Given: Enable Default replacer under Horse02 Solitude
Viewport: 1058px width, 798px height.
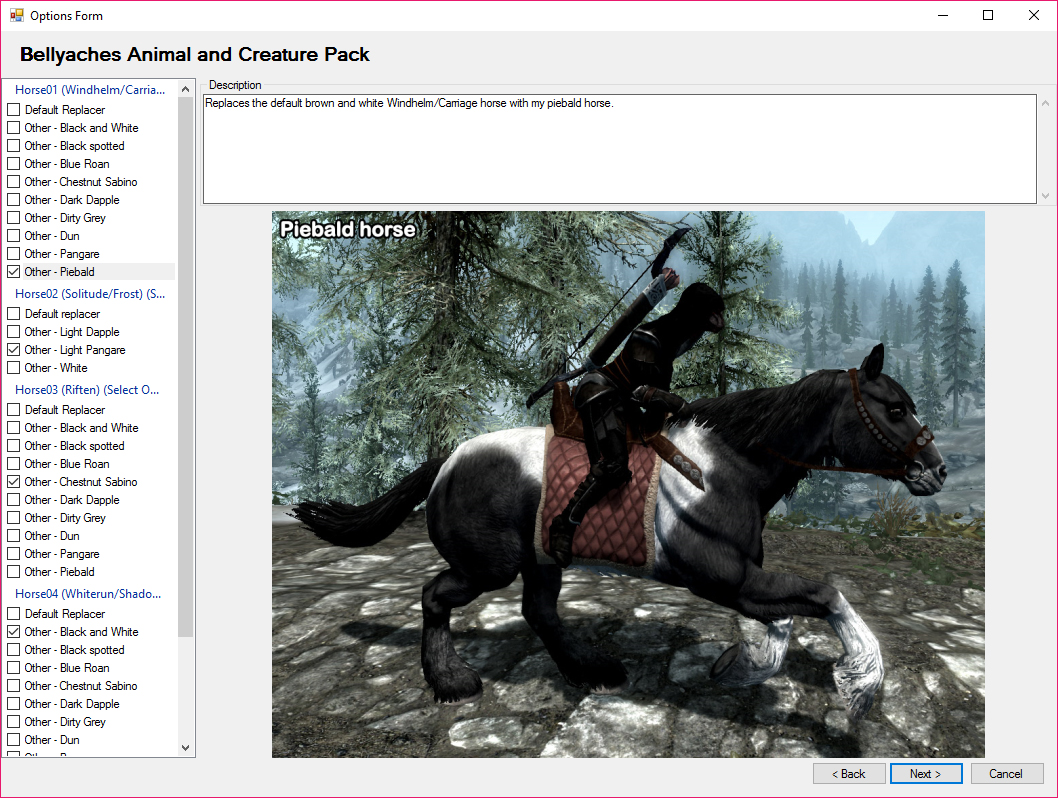Looking at the screenshot, I should click(13, 314).
